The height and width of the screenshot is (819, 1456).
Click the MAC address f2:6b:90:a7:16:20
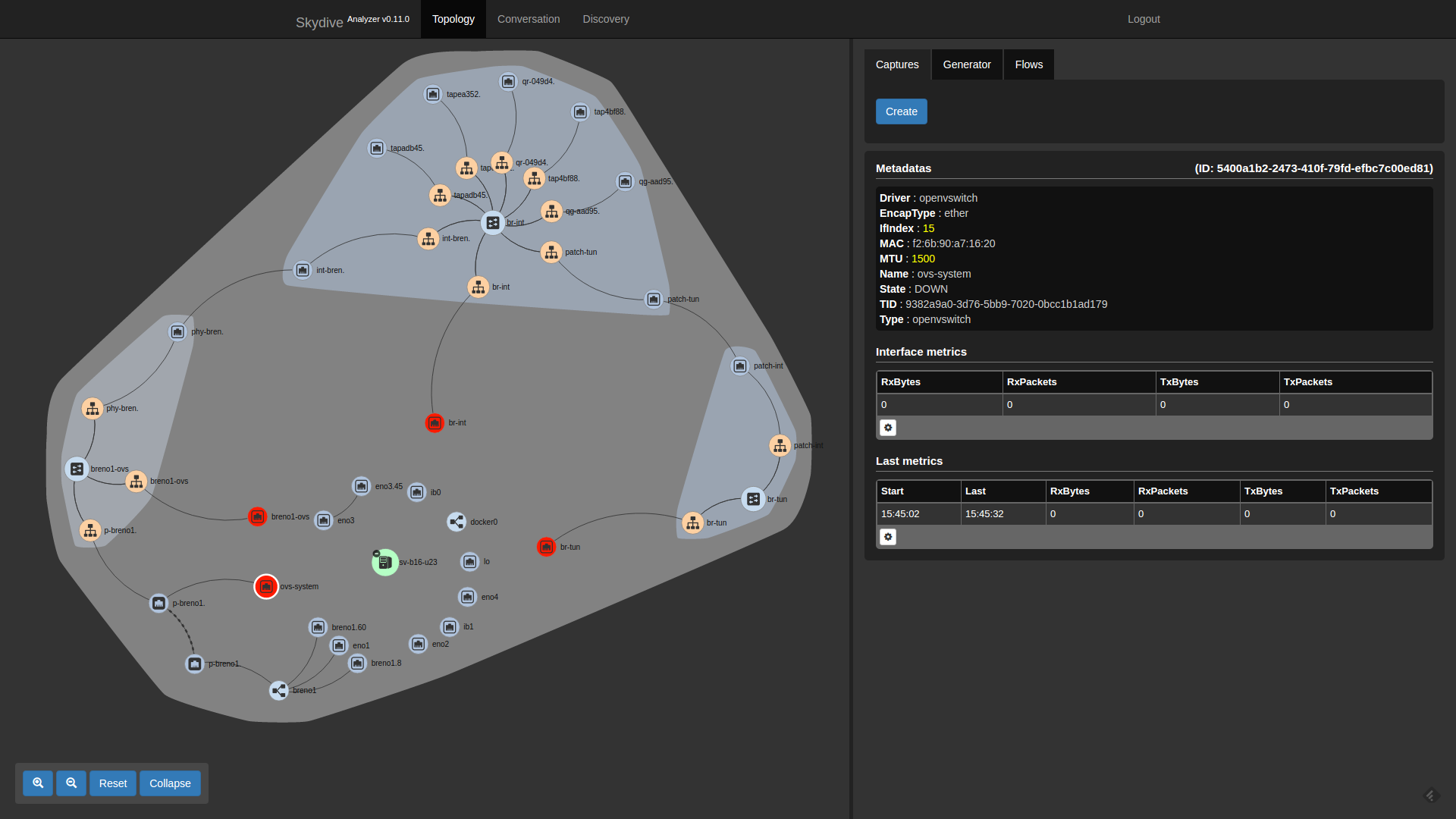pos(953,243)
